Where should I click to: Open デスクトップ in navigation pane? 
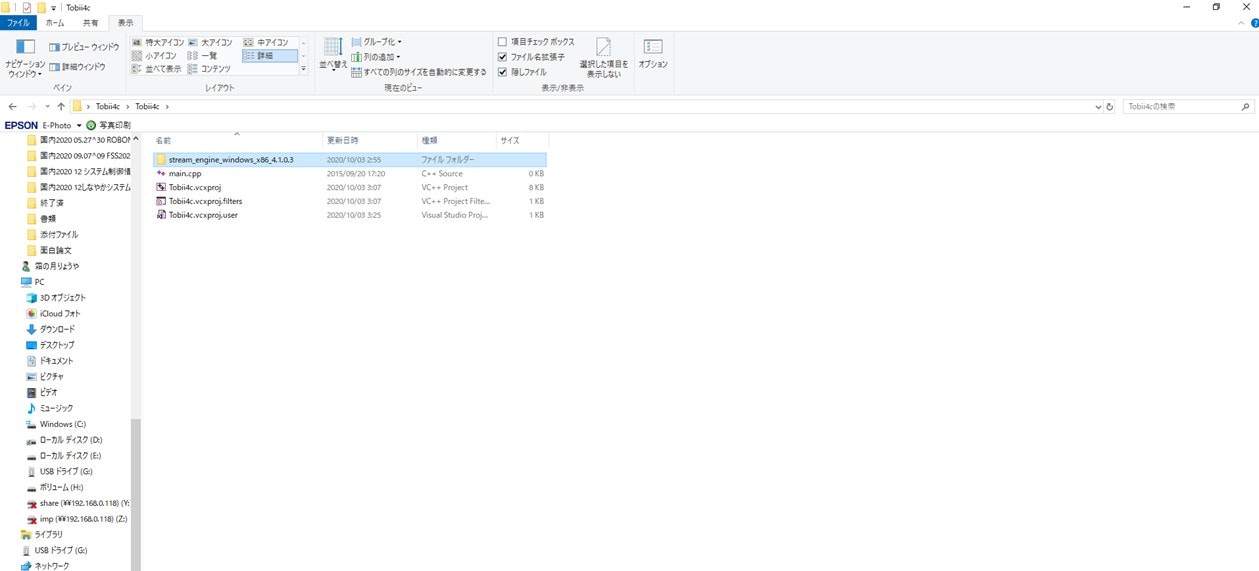50,345
